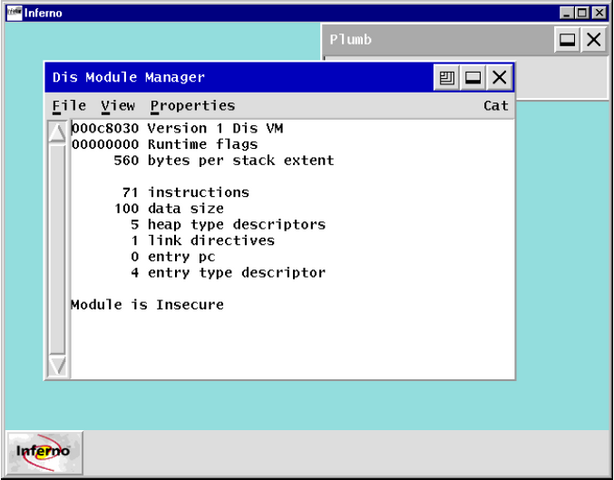Open the File menu
The width and height of the screenshot is (614, 480).
tap(69, 106)
